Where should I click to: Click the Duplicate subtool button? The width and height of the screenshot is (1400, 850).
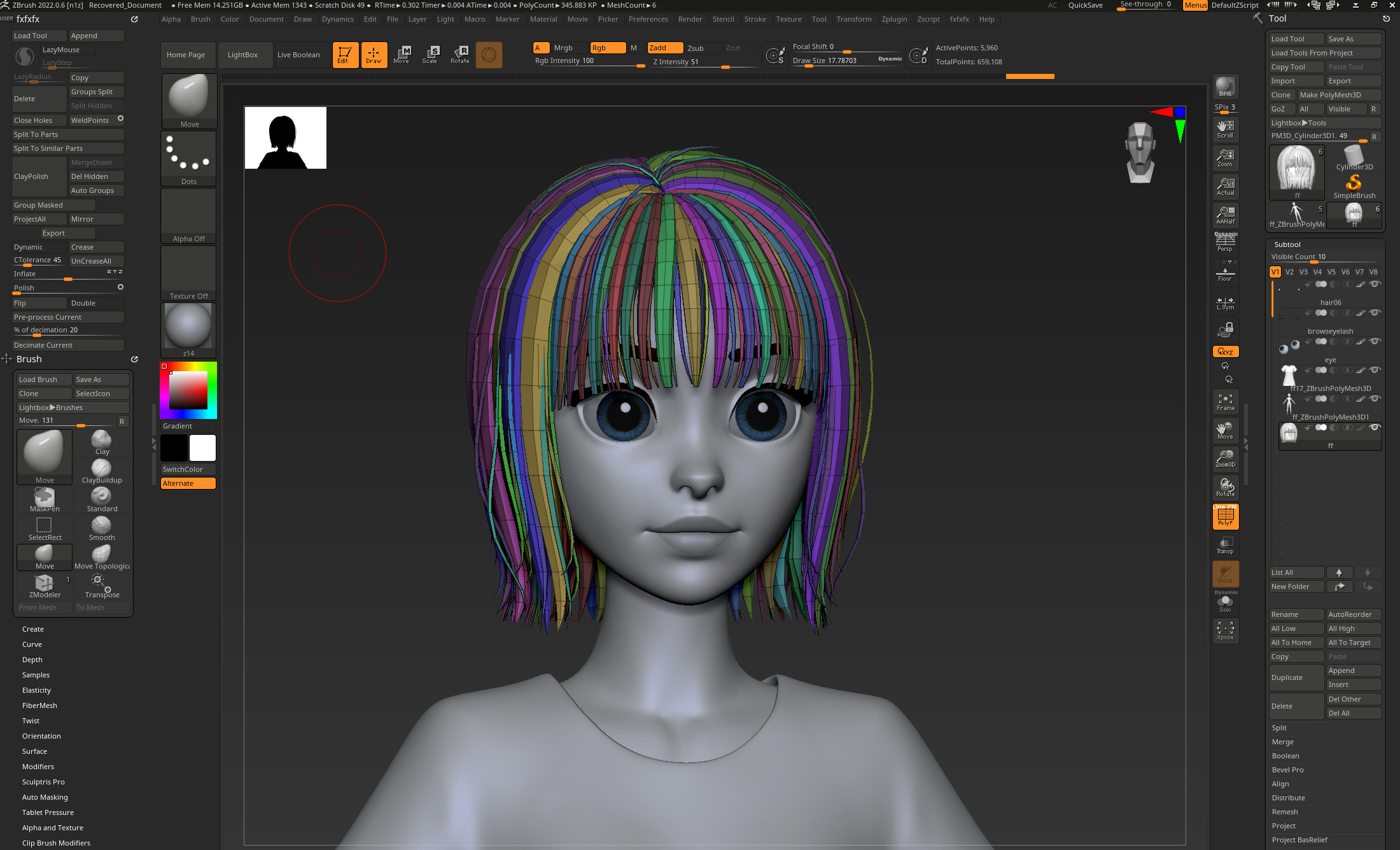[x=1296, y=677]
